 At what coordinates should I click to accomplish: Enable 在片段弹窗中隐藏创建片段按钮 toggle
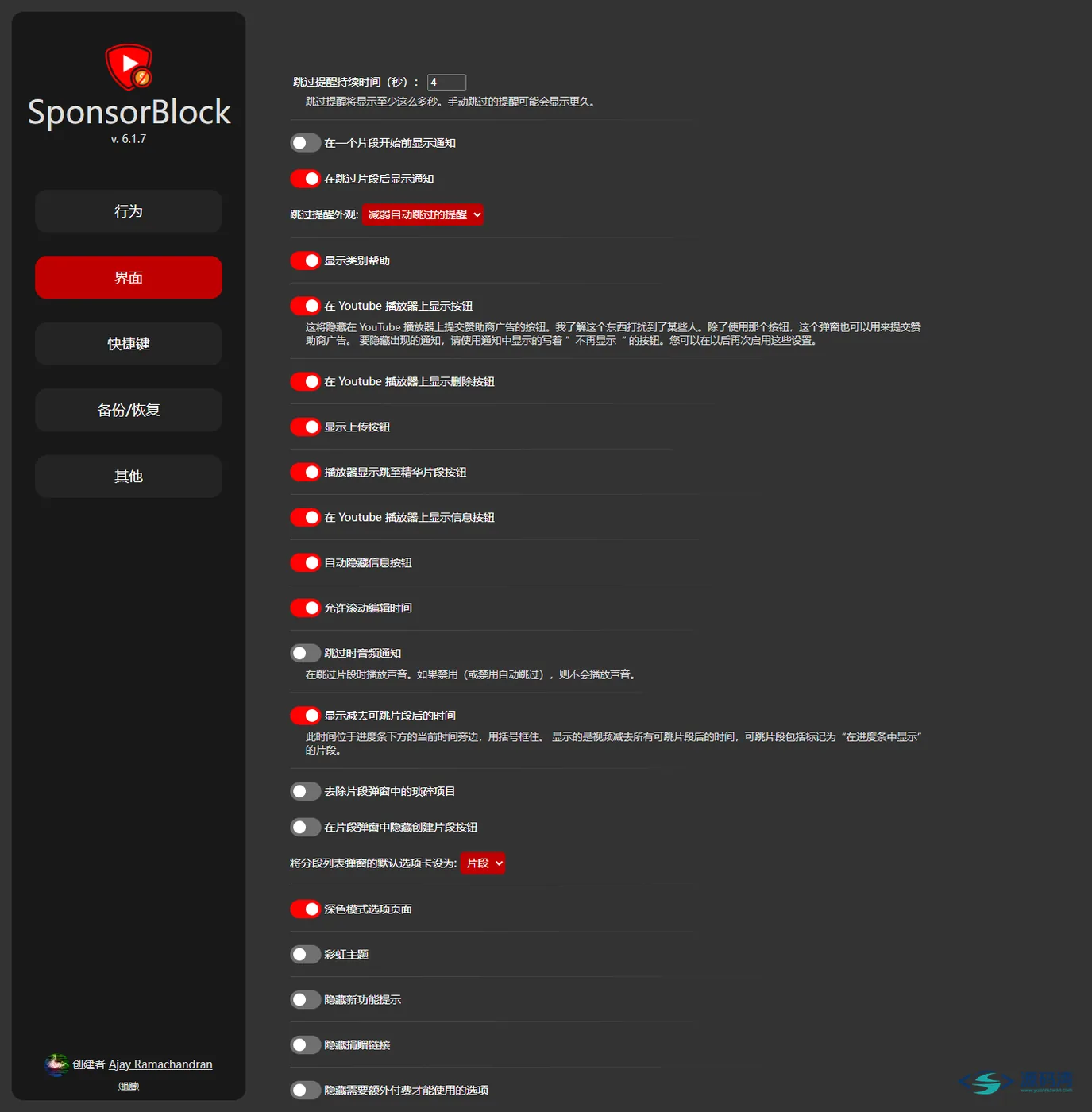pos(305,827)
